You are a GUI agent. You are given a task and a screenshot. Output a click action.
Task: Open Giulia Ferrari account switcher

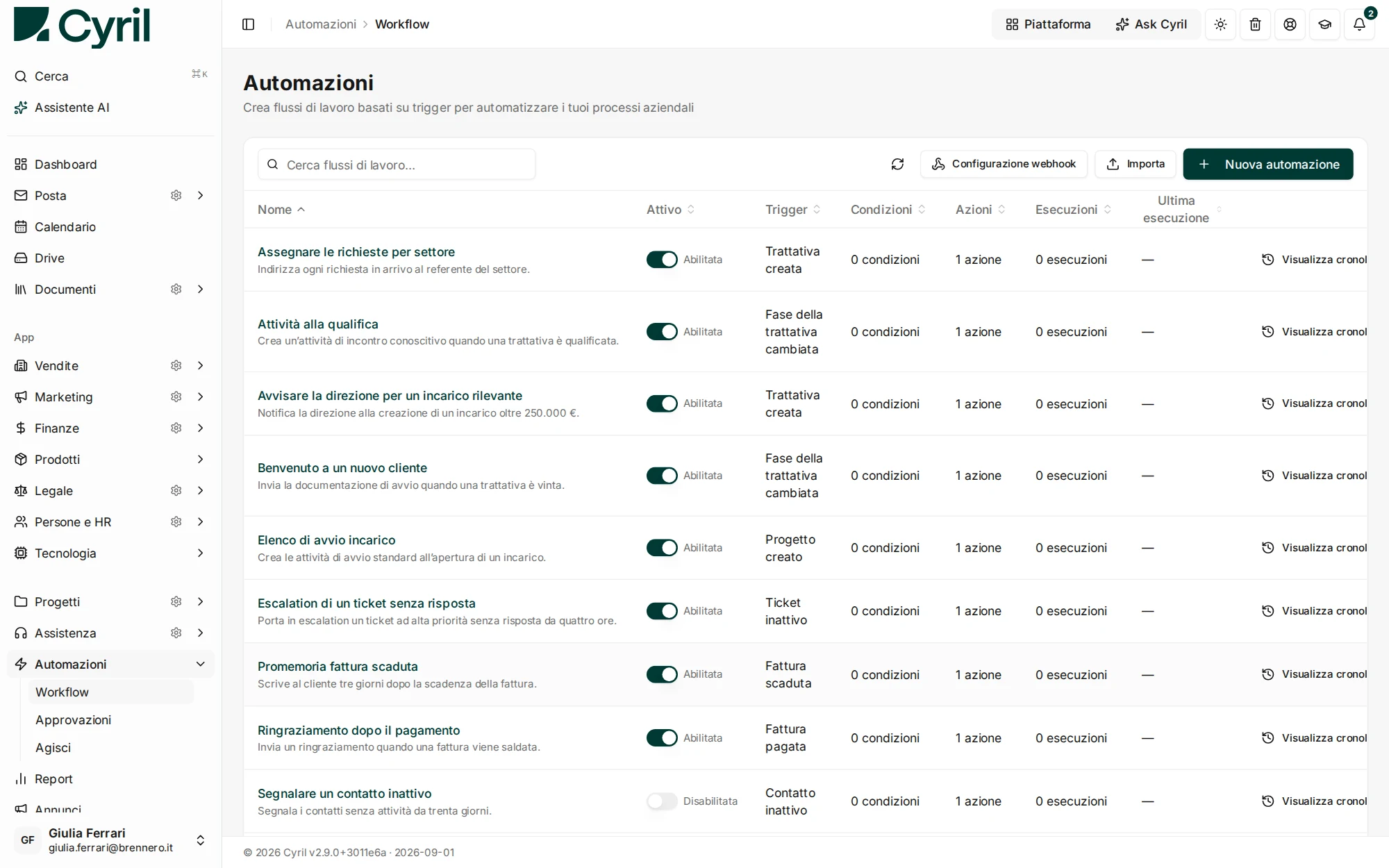(111, 840)
